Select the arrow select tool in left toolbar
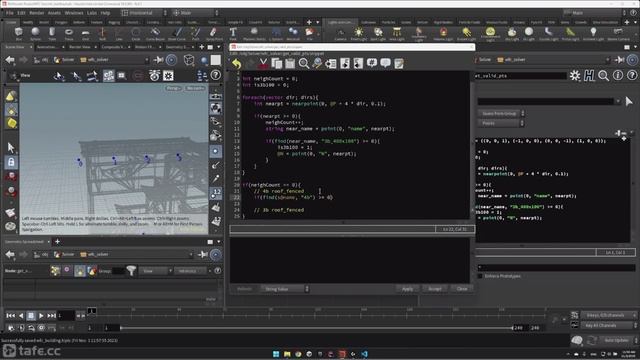Image resolution: width=640 pixels, height=360 pixels. [x=11, y=147]
